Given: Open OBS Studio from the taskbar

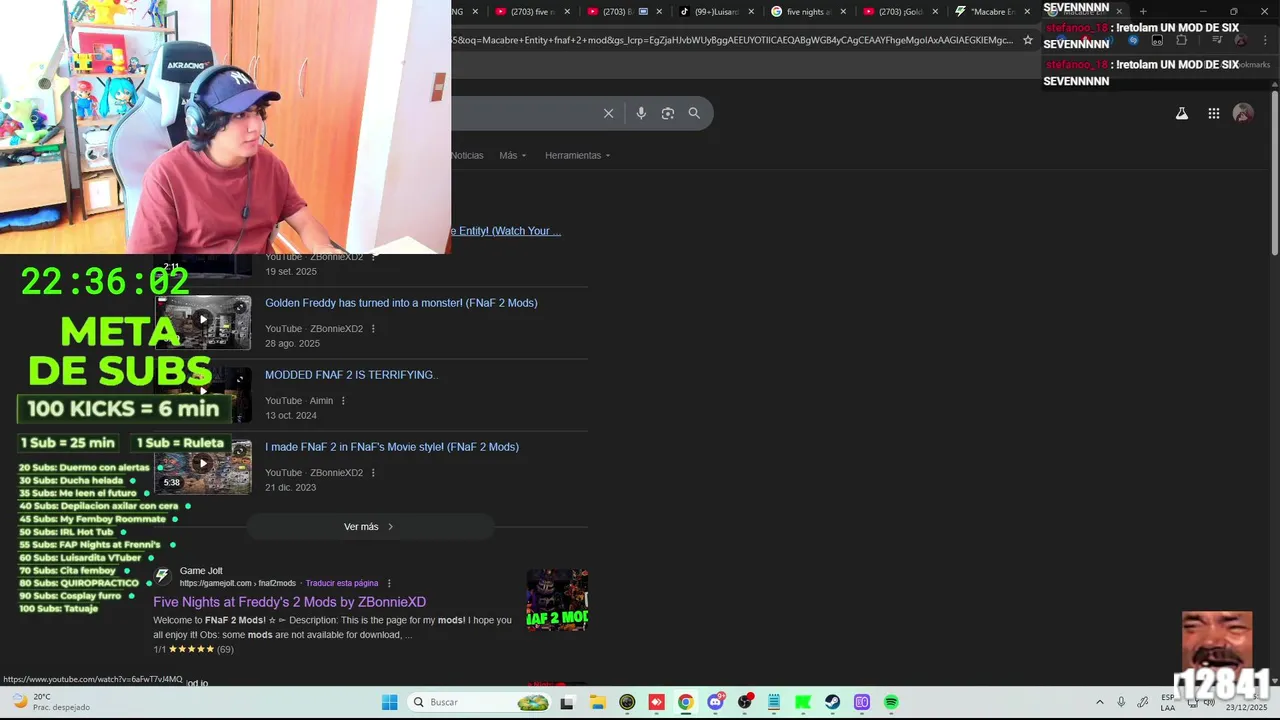Looking at the screenshot, I should (744, 702).
